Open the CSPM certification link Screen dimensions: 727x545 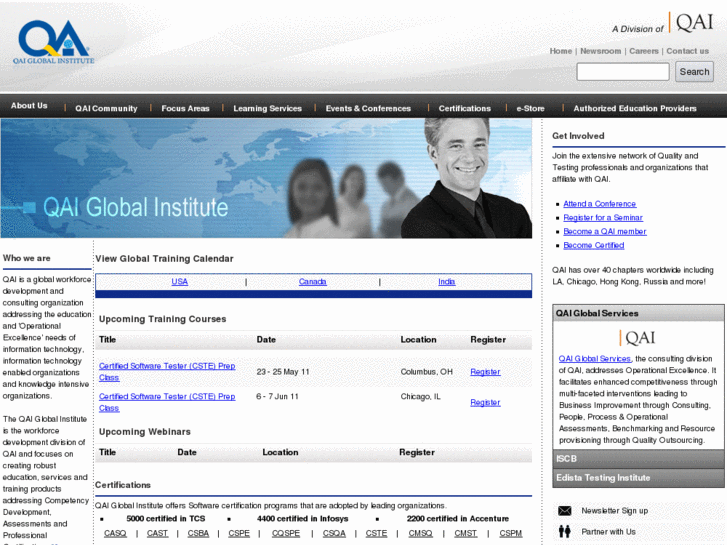[x=510, y=533]
